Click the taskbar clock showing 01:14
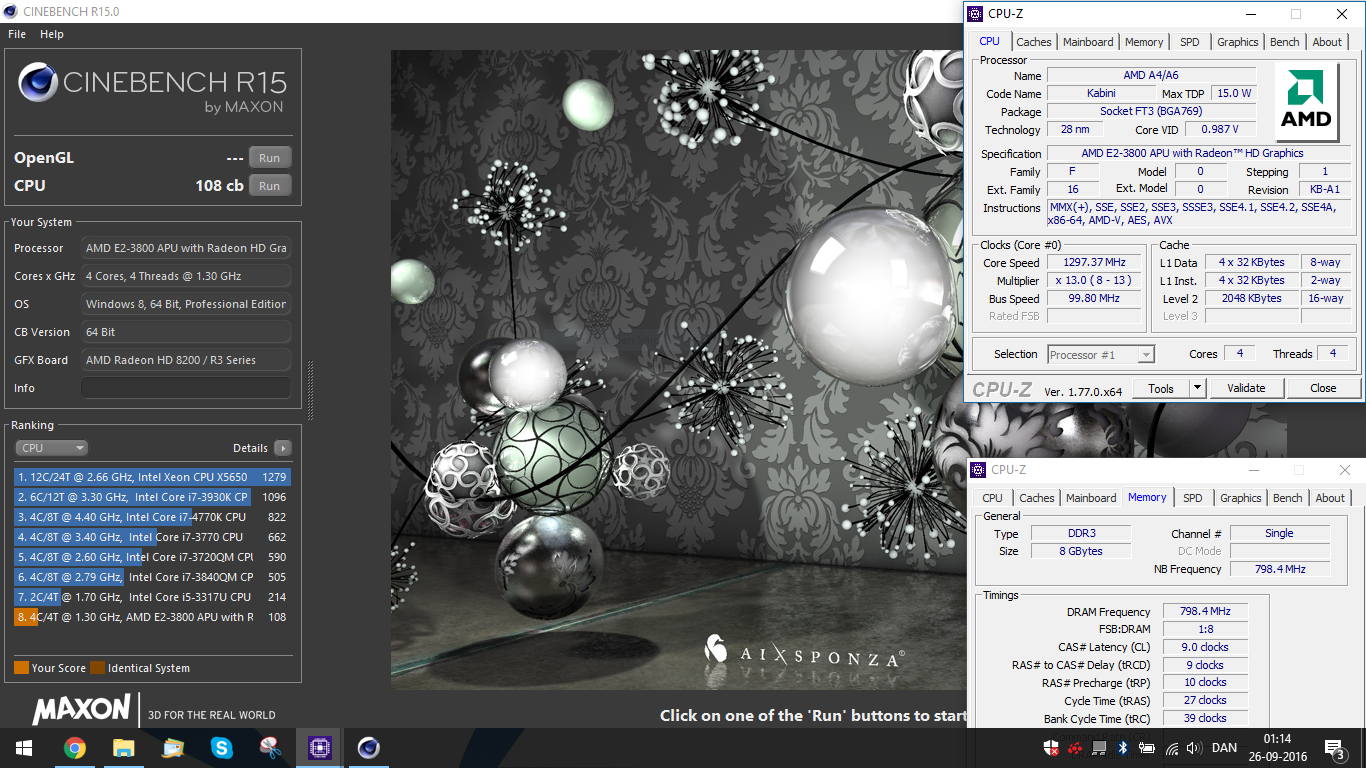 1277,739
